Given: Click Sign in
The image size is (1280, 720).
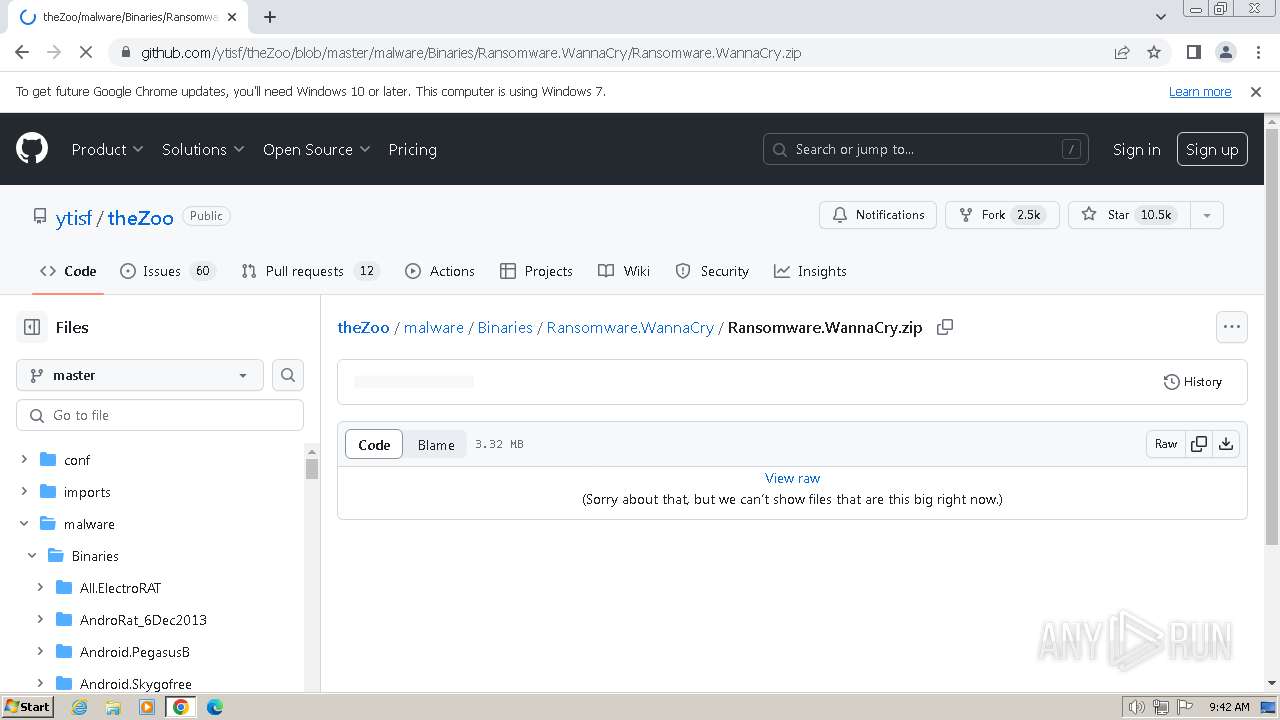Looking at the screenshot, I should pos(1136,149).
